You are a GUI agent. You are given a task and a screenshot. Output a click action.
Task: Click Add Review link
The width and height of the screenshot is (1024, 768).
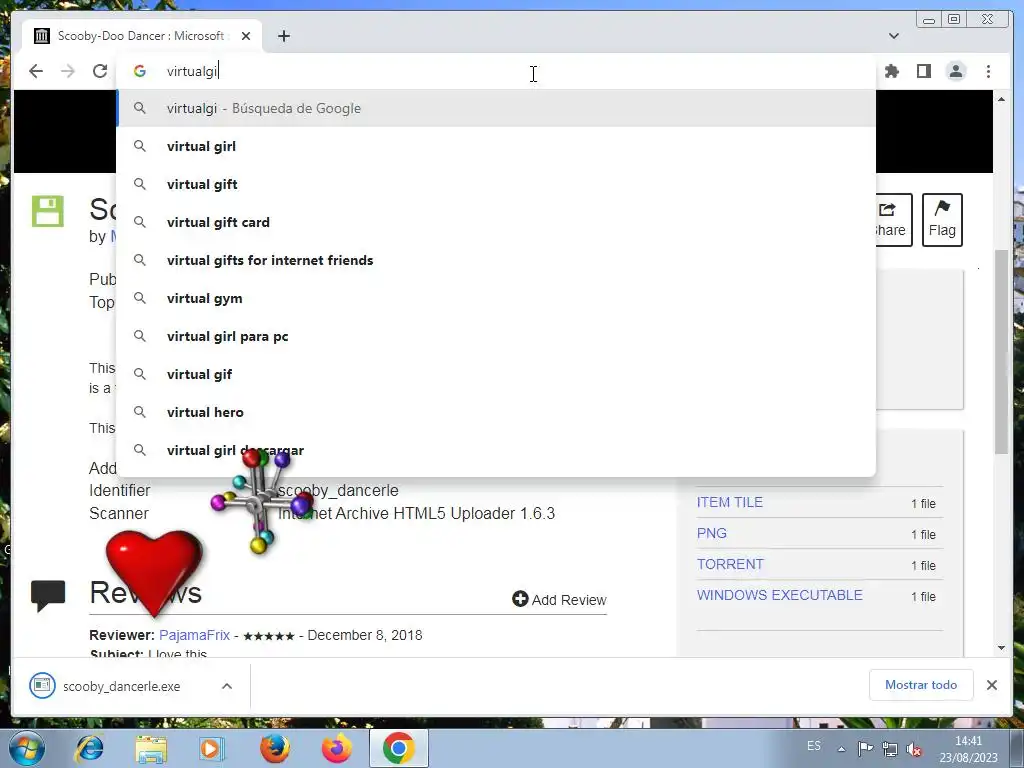coord(559,600)
